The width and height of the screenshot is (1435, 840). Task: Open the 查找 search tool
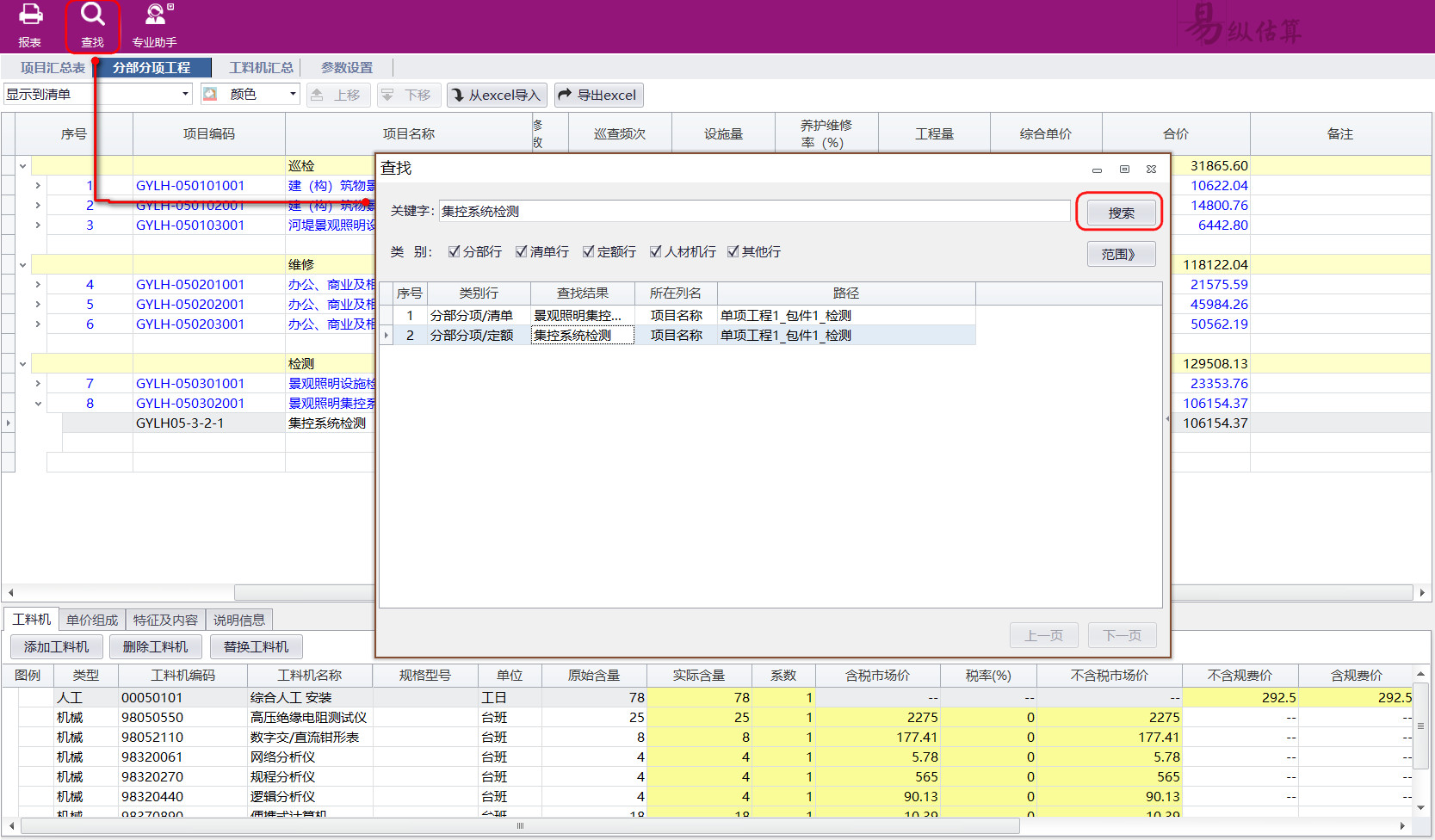coord(92,26)
